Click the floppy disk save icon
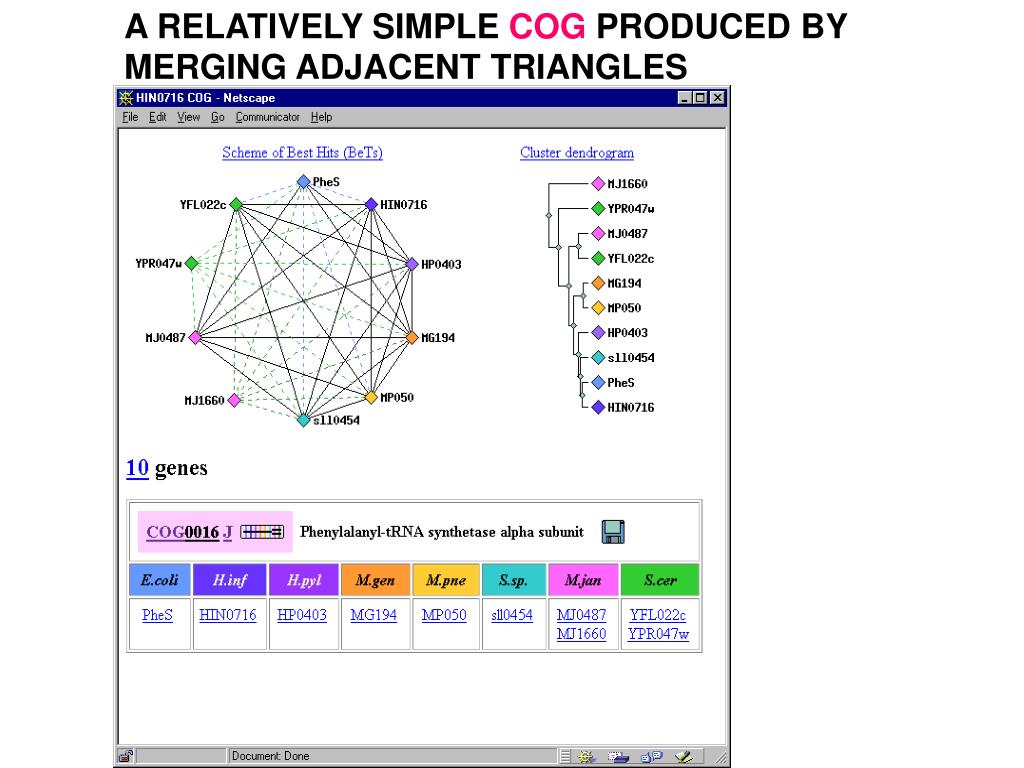The height and width of the screenshot is (768, 1024). pyautogui.click(x=613, y=532)
